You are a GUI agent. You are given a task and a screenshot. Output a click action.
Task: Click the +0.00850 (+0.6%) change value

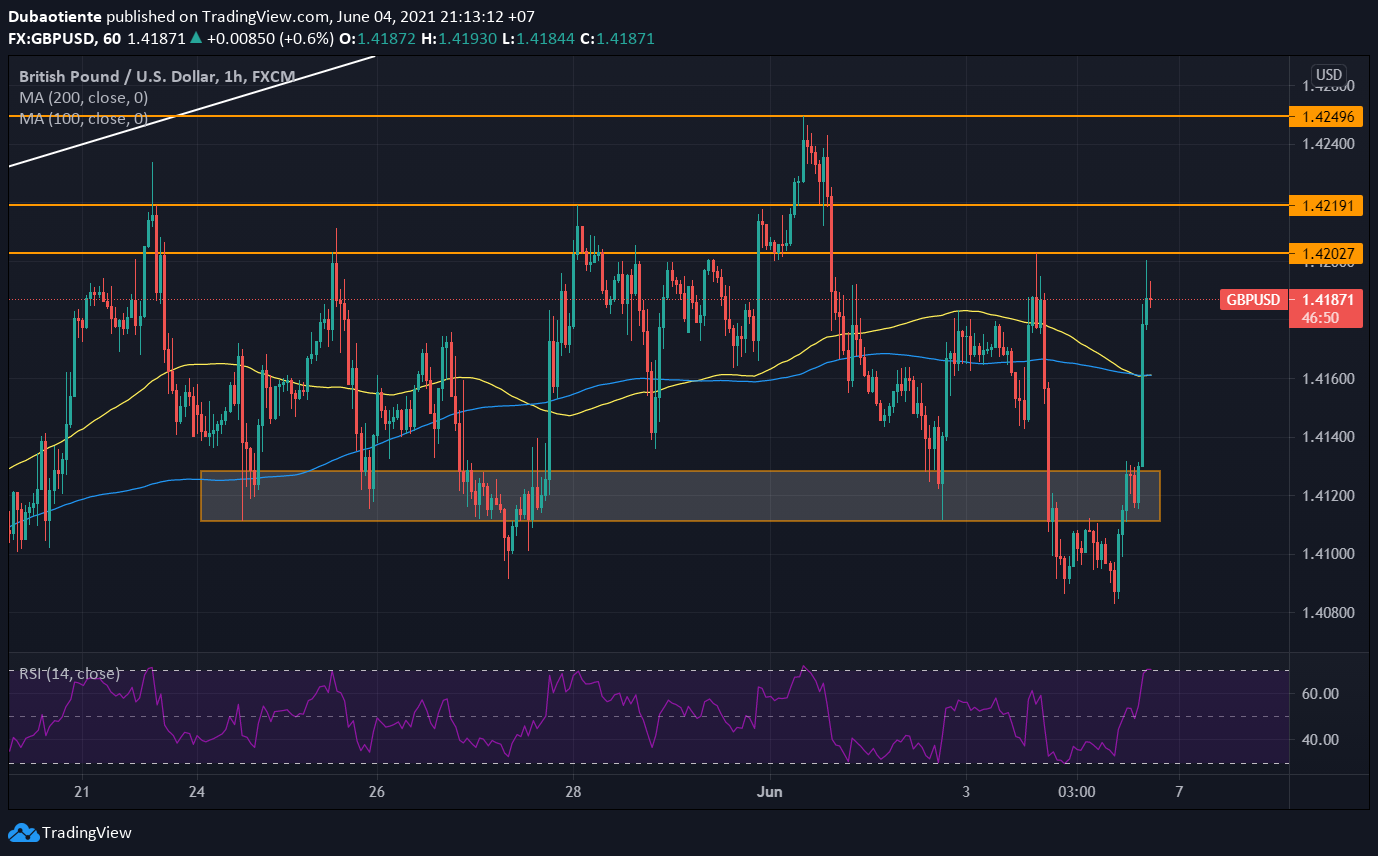tap(270, 38)
